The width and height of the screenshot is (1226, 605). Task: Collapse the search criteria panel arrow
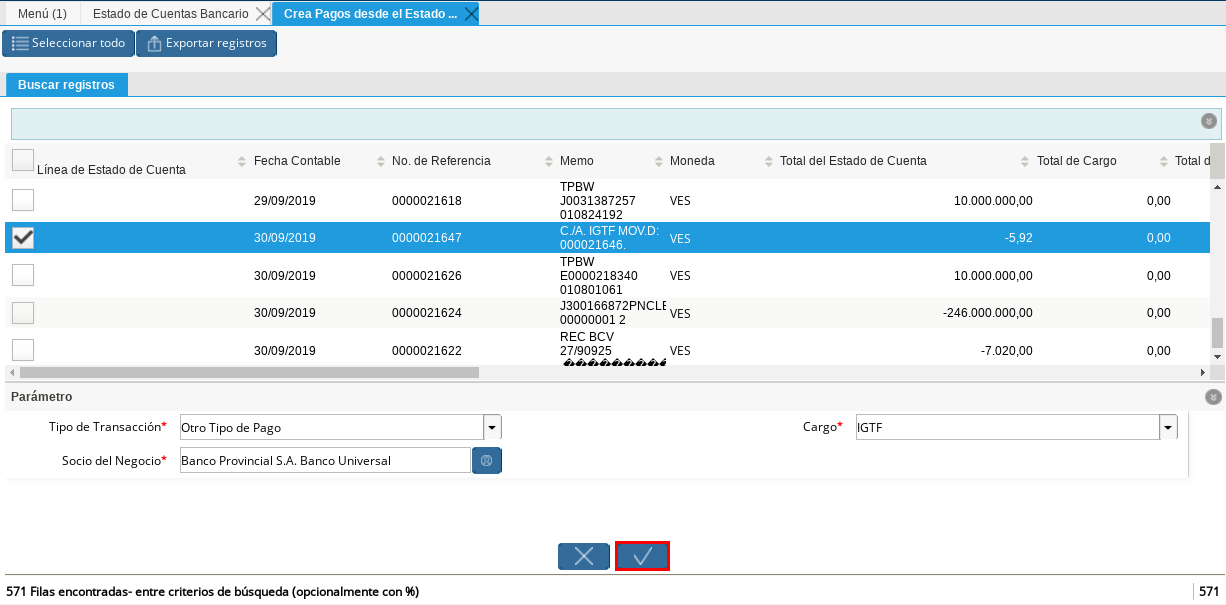click(1208, 121)
